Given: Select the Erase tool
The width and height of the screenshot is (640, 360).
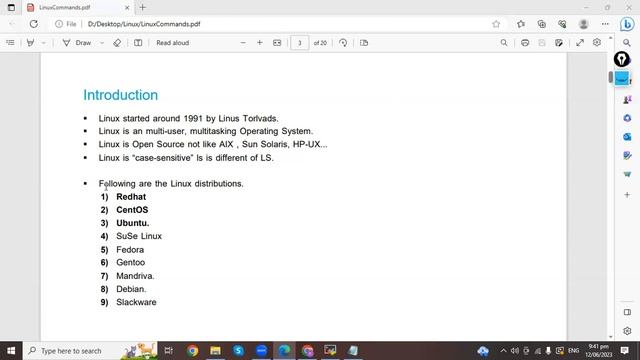Looking at the screenshot, I should point(117,42).
